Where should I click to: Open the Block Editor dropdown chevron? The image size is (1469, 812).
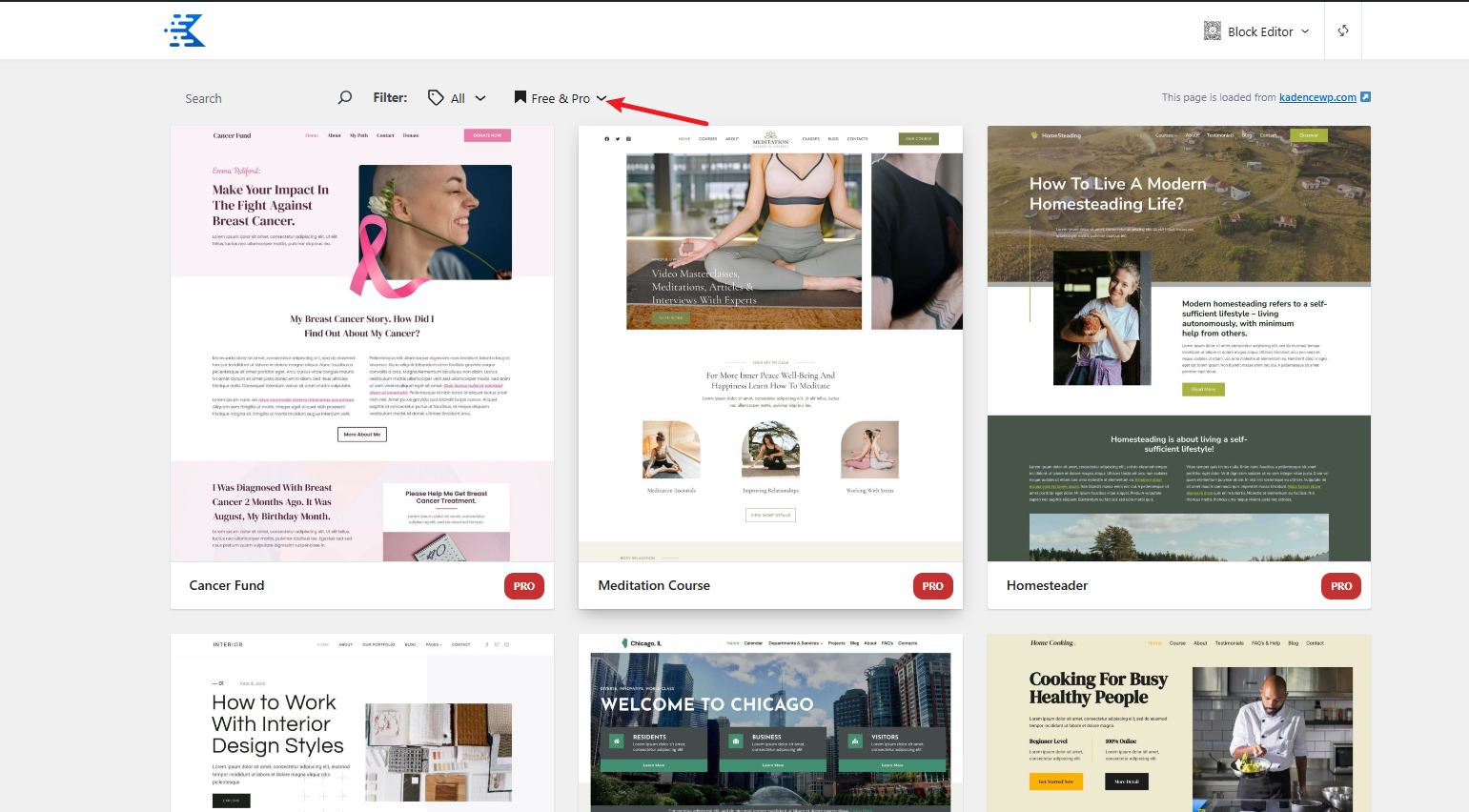1305,31
